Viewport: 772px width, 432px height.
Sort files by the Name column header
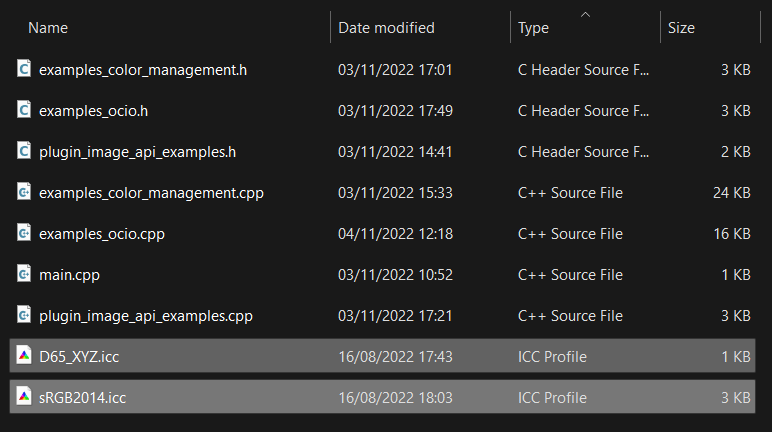48,28
